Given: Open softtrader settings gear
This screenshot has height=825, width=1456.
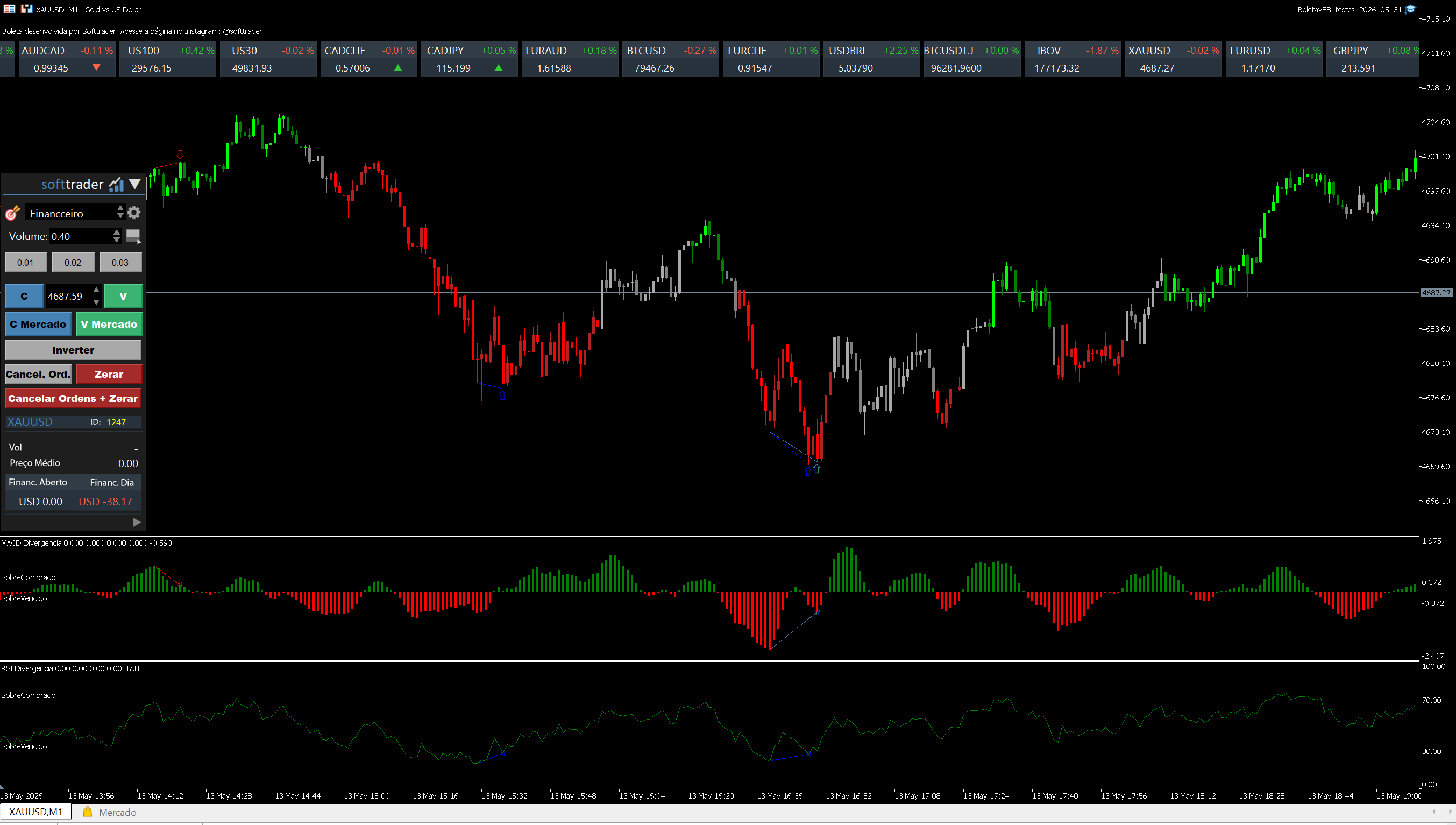Looking at the screenshot, I should (x=133, y=213).
